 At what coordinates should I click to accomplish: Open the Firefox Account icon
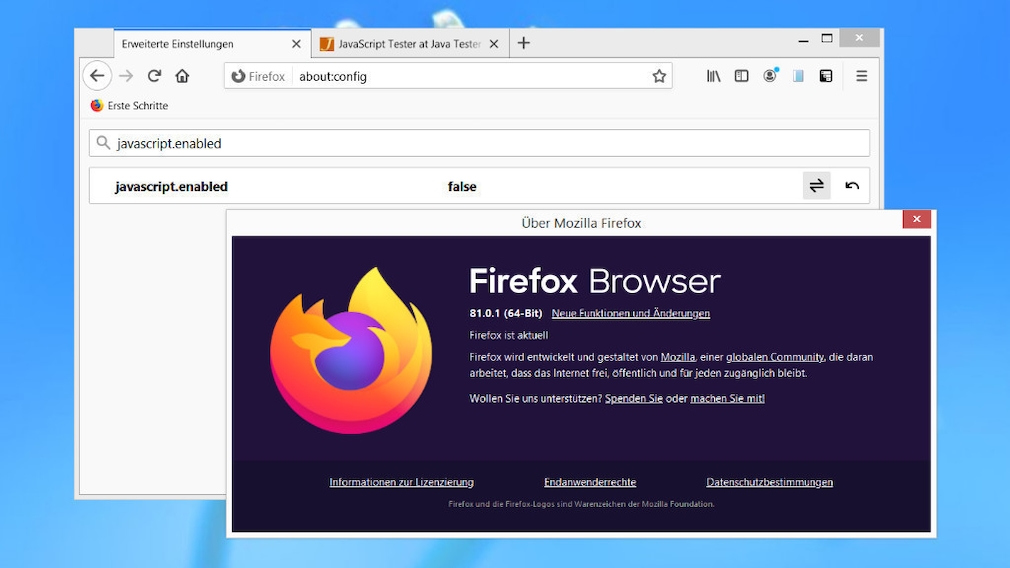click(770, 76)
